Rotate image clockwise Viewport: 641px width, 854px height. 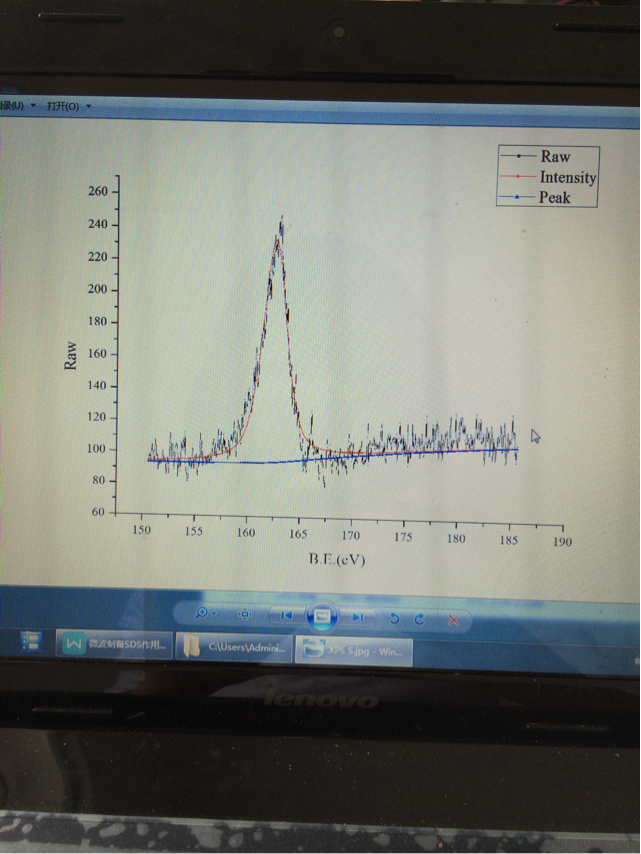419,619
